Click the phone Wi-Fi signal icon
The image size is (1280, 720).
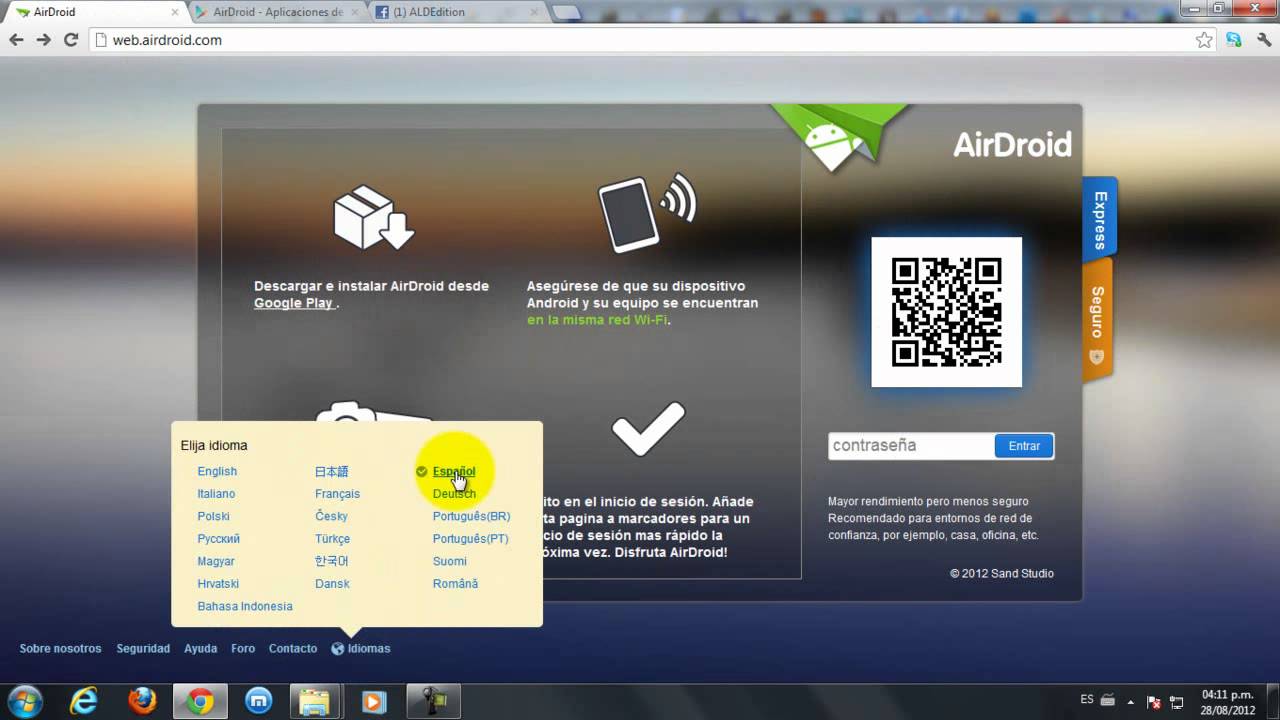pyautogui.click(x=647, y=213)
